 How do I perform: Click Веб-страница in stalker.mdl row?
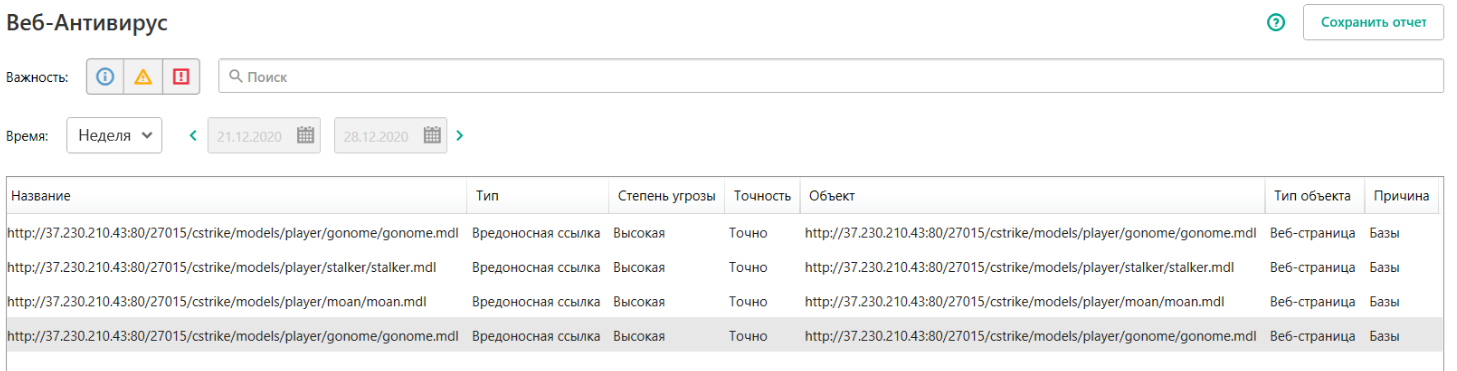click(x=1313, y=267)
